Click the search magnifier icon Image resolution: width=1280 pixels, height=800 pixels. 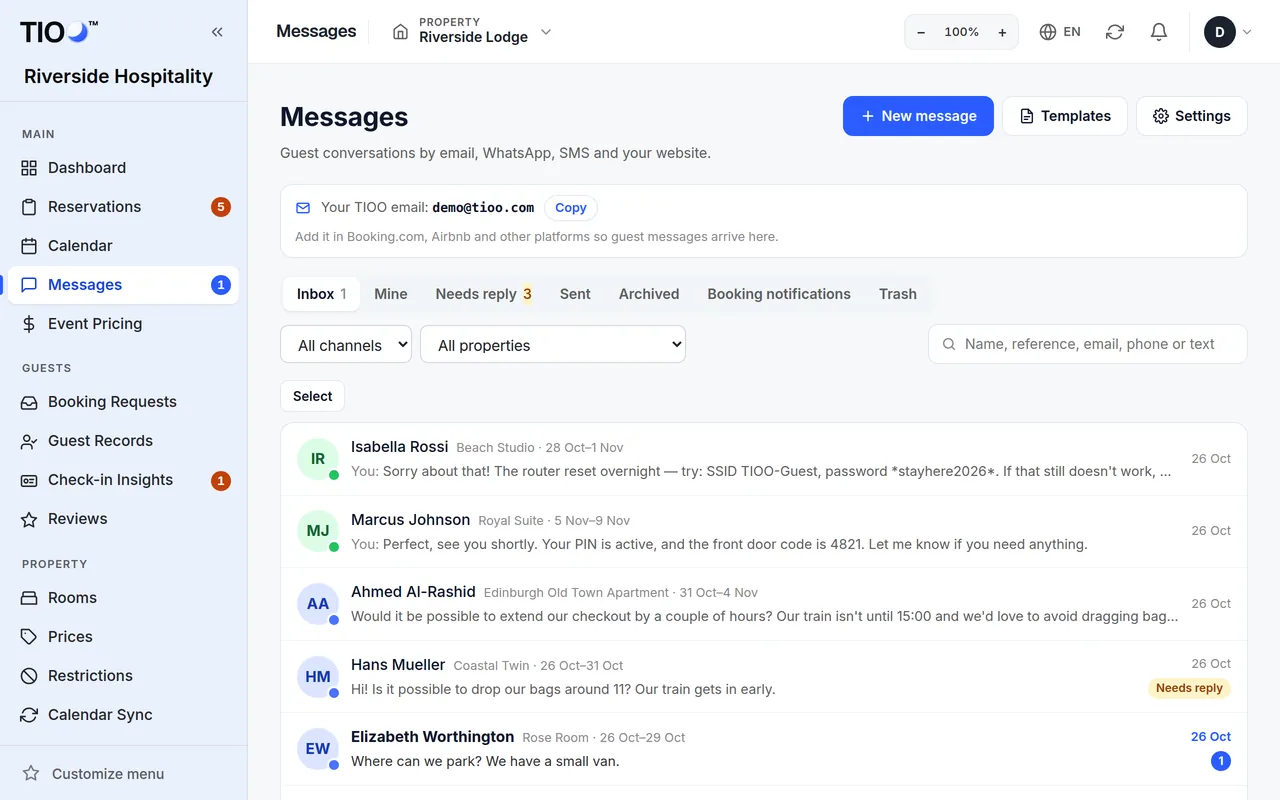tap(949, 344)
